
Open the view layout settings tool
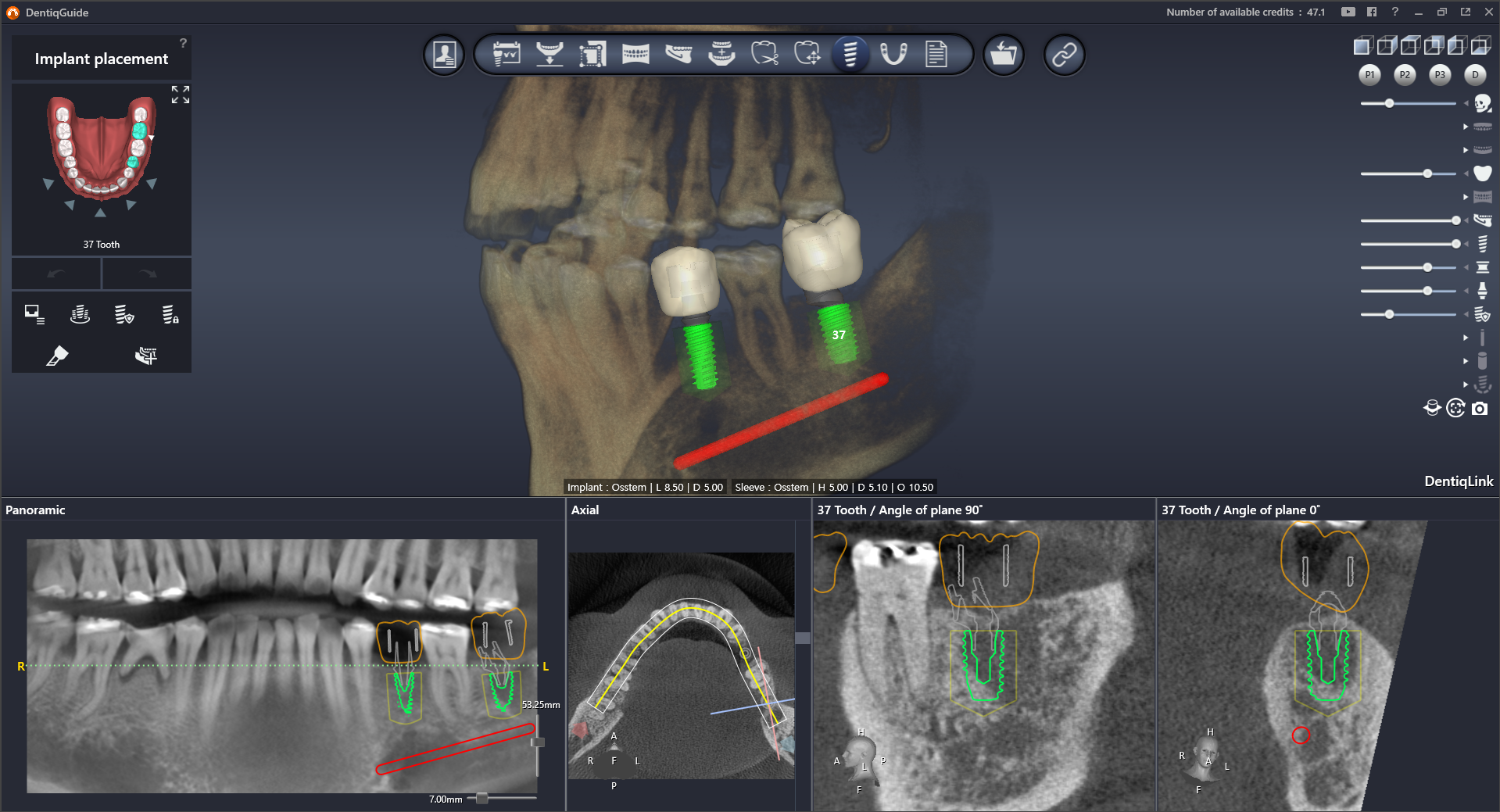pyautogui.click(x=34, y=314)
